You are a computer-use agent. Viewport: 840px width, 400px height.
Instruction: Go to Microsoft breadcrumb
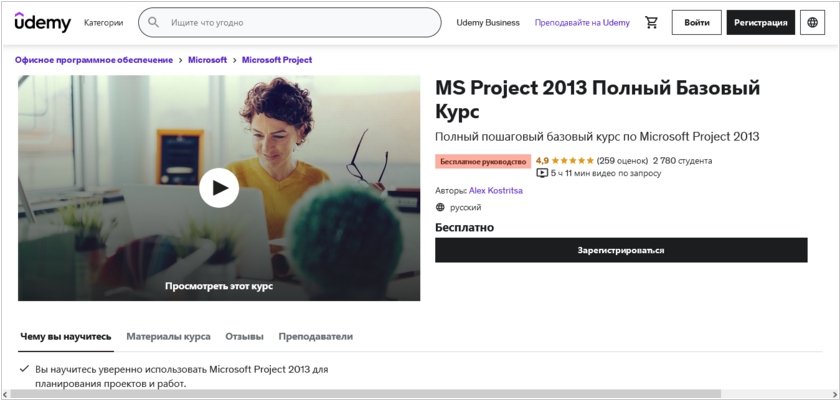pyautogui.click(x=207, y=60)
